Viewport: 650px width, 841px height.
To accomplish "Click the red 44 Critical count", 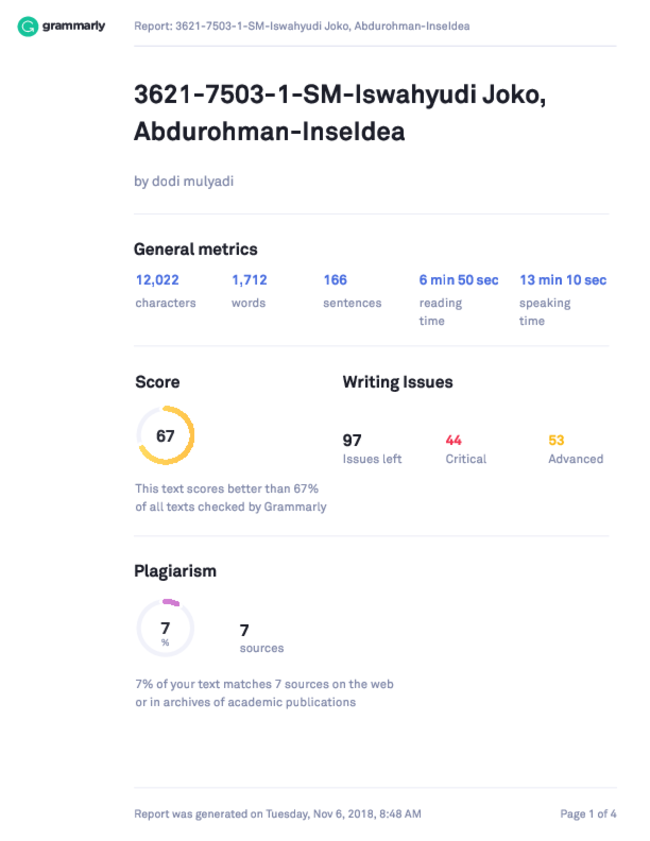I will point(453,440).
